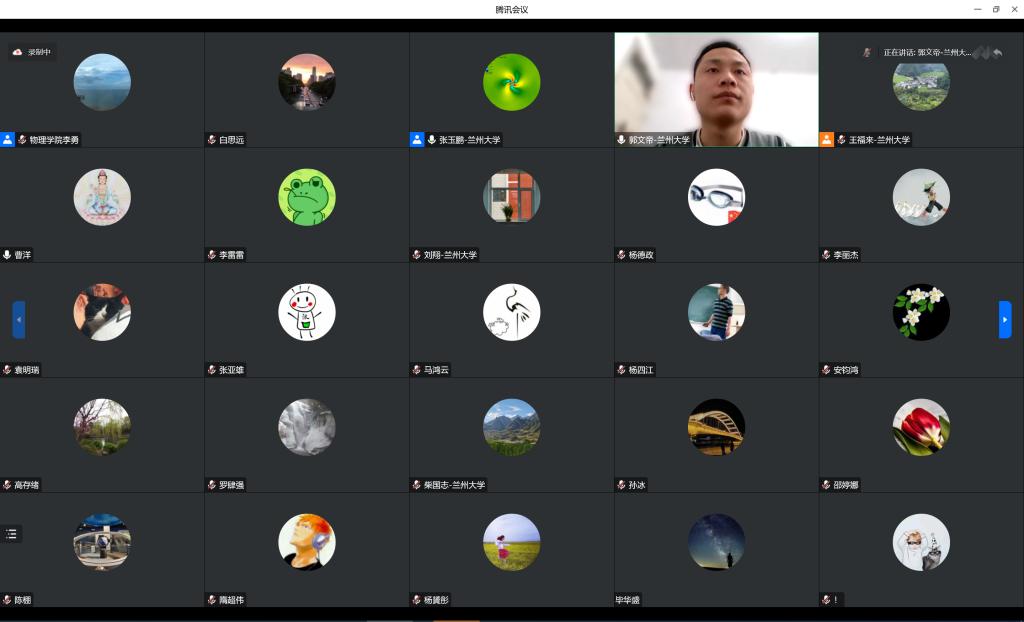The height and width of the screenshot is (622, 1024).
Task: Click the name label 物理学院李勇
Action: coord(54,140)
